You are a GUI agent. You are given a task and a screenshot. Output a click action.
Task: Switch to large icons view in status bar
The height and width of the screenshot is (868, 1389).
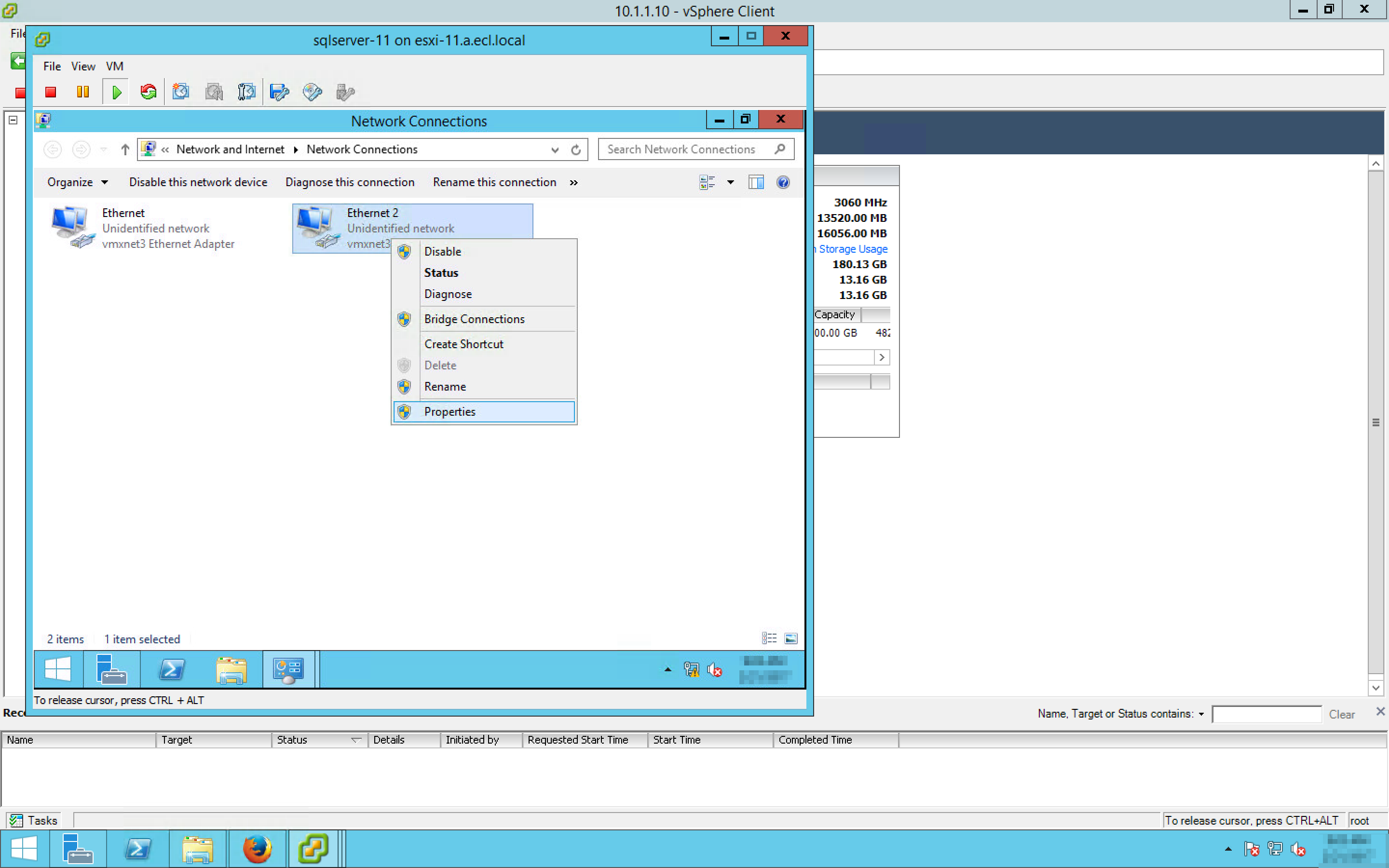coord(791,638)
